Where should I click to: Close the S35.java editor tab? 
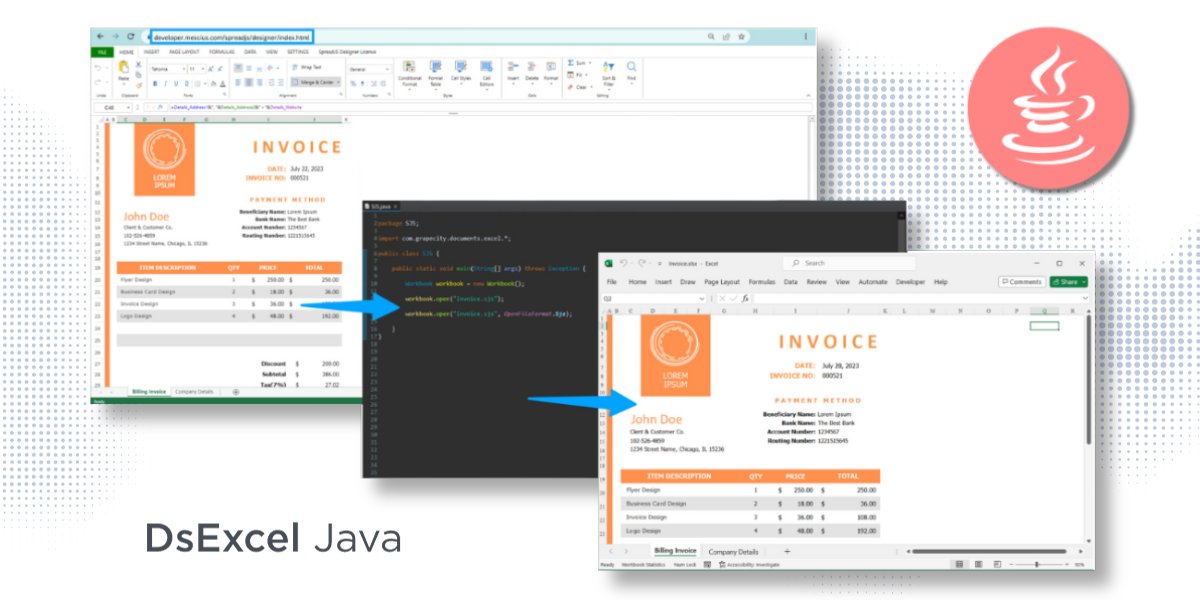396,205
